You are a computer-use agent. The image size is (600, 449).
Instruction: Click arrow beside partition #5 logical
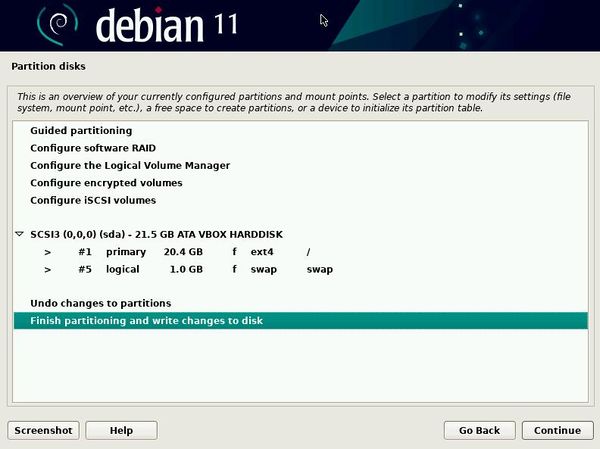[47, 270]
